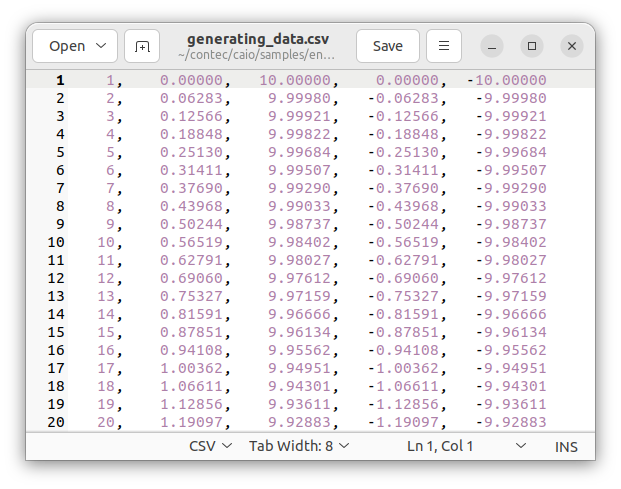Image resolution: width=621 pixels, height=489 pixels.
Task: Place cursor on value -9.92883 in last row
Action: [x=511, y=422]
